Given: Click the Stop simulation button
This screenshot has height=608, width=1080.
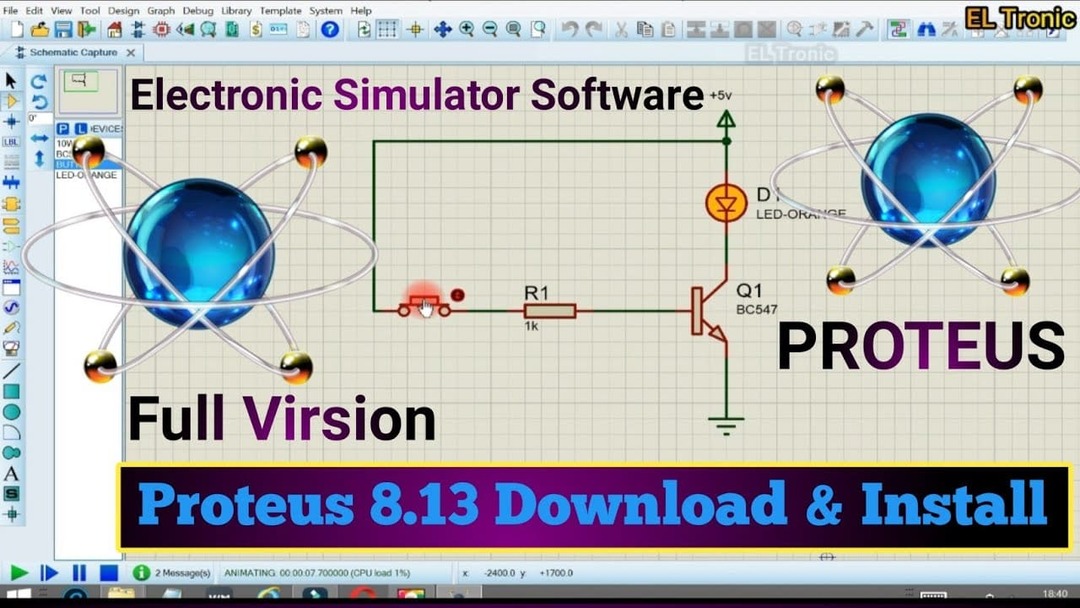Looking at the screenshot, I should coord(109,573).
